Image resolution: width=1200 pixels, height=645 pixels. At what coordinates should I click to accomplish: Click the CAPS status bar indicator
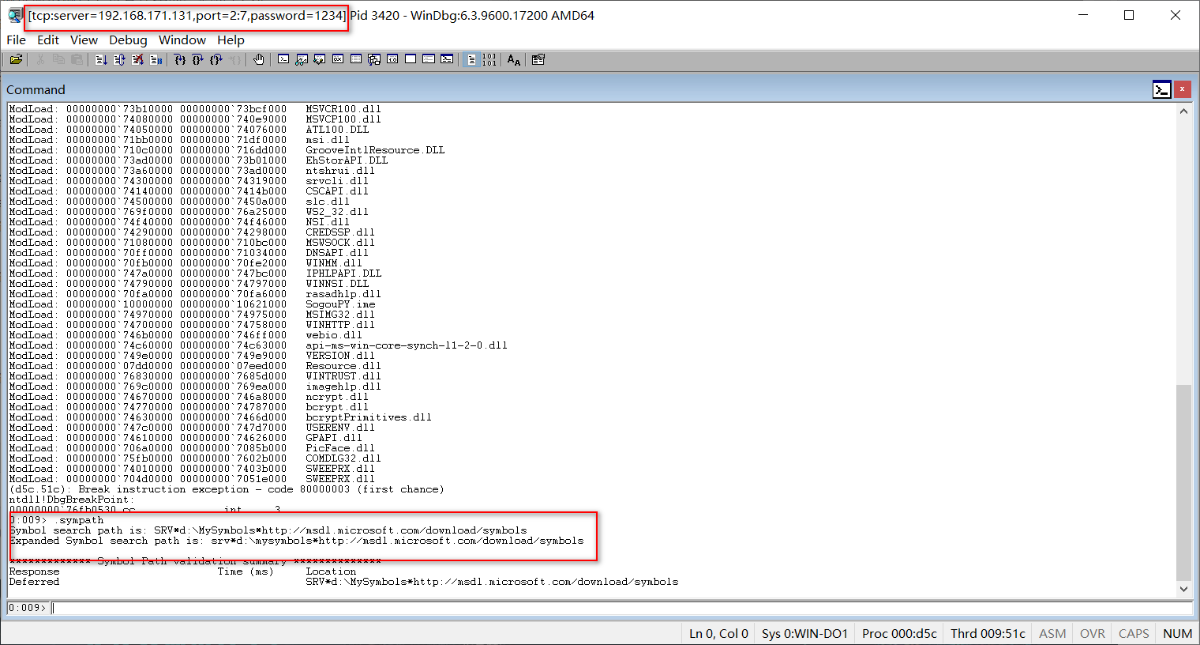(1133, 633)
